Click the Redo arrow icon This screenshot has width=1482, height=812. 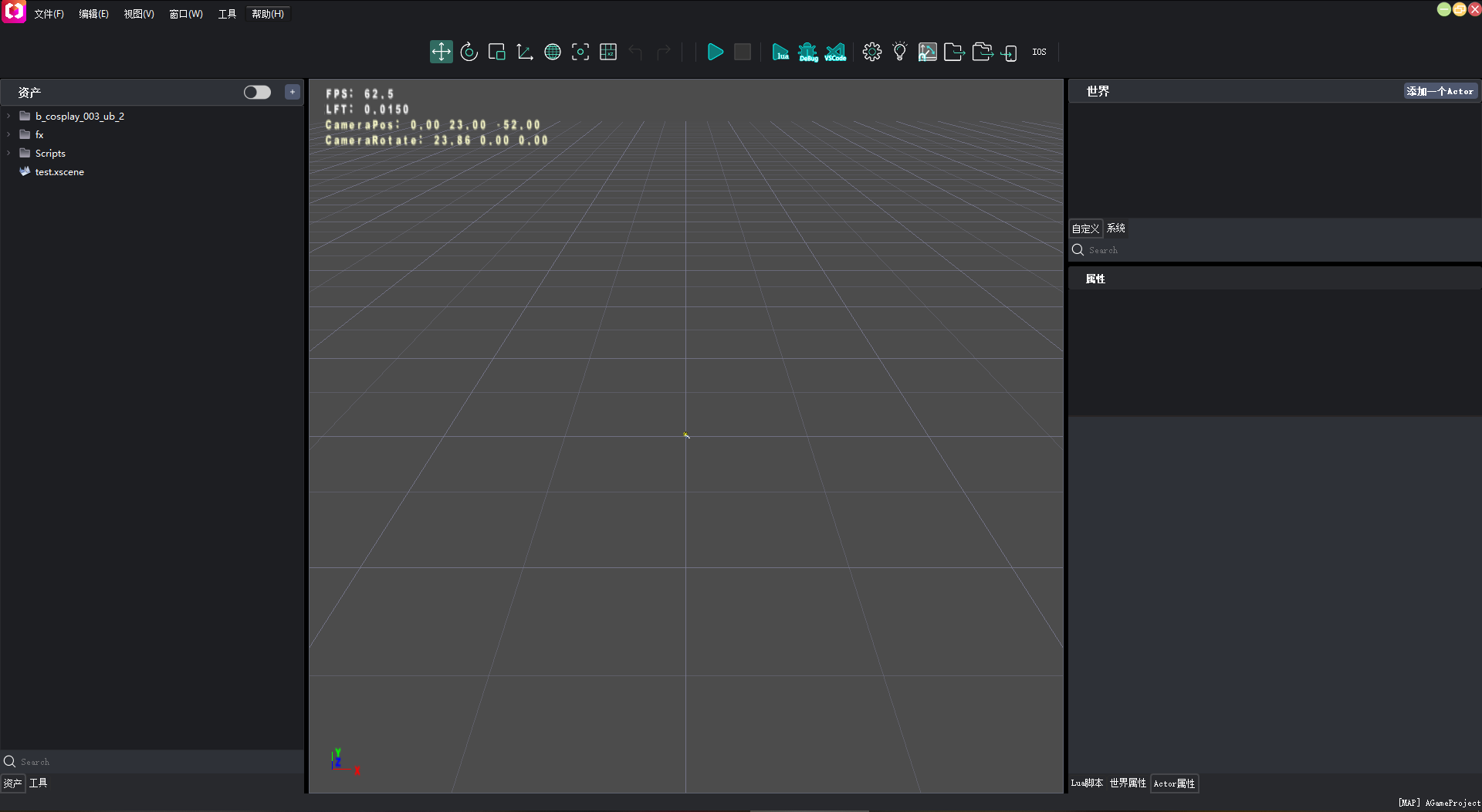point(663,52)
